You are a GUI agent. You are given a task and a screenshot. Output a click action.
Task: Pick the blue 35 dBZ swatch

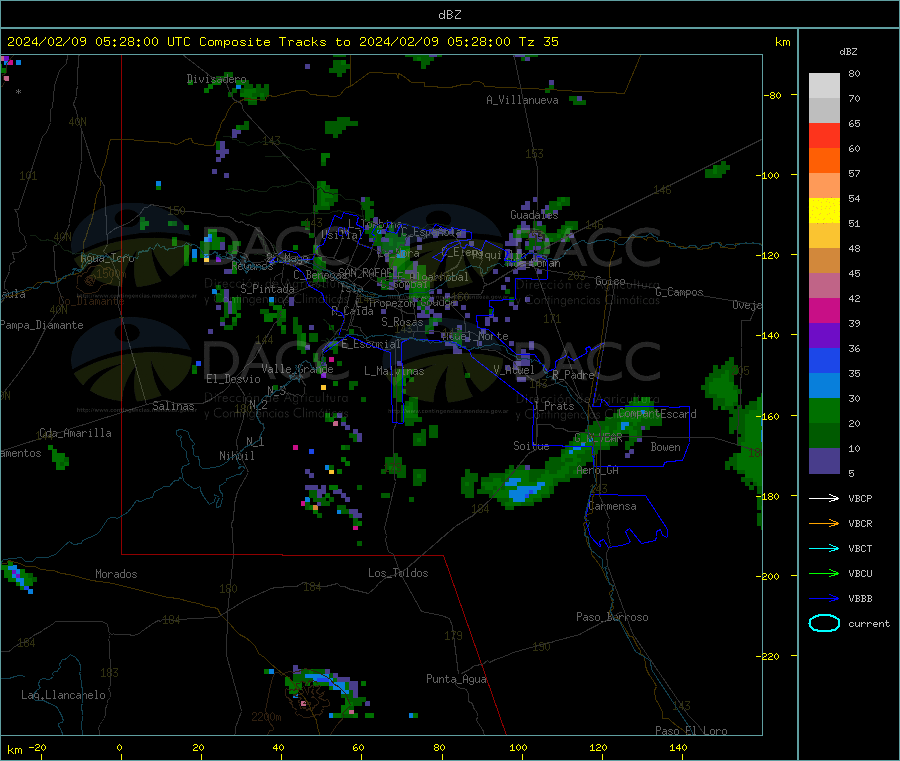pyautogui.click(x=824, y=360)
